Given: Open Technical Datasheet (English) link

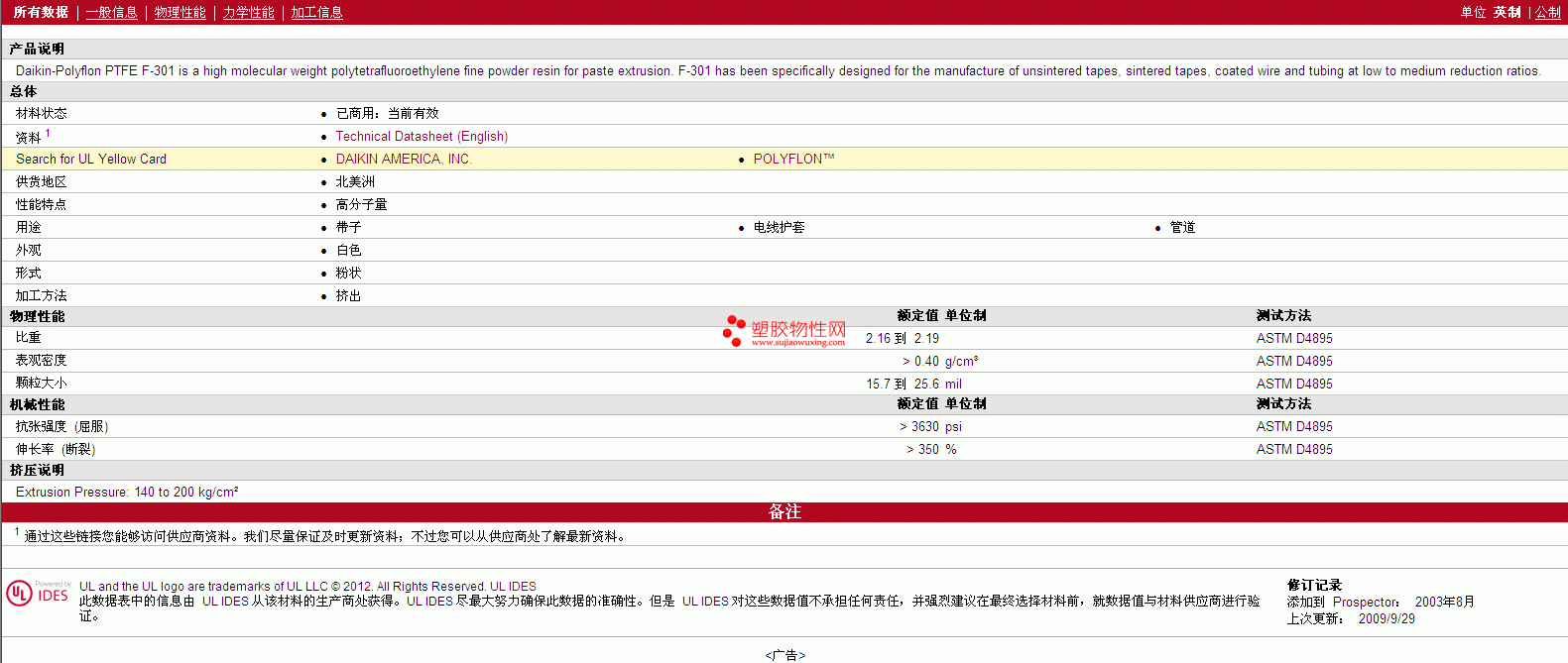Looking at the screenshot, I should click(x=422, y=136).
